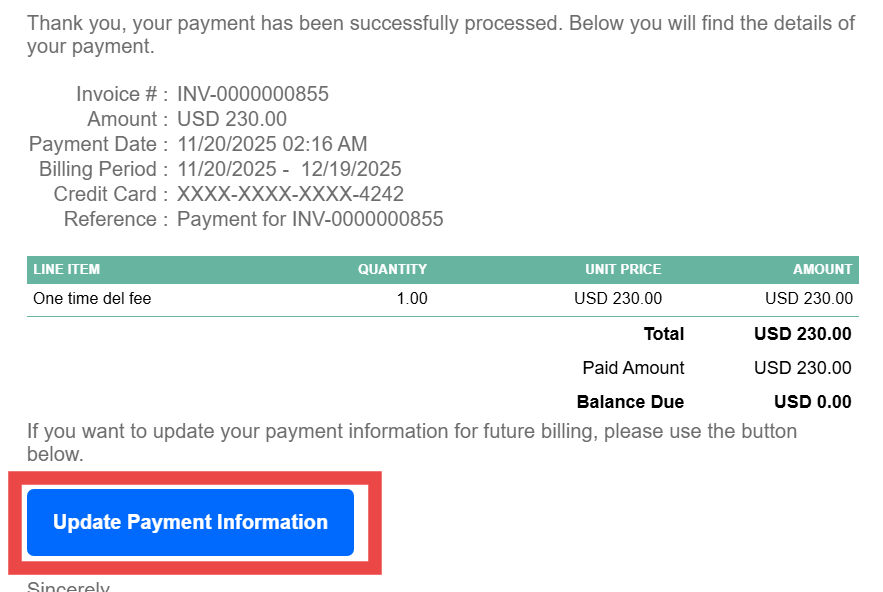The height and width of the screenshot is (592, 883).
Task: Click the bold Total label
Action: click(x=664, y=334)
